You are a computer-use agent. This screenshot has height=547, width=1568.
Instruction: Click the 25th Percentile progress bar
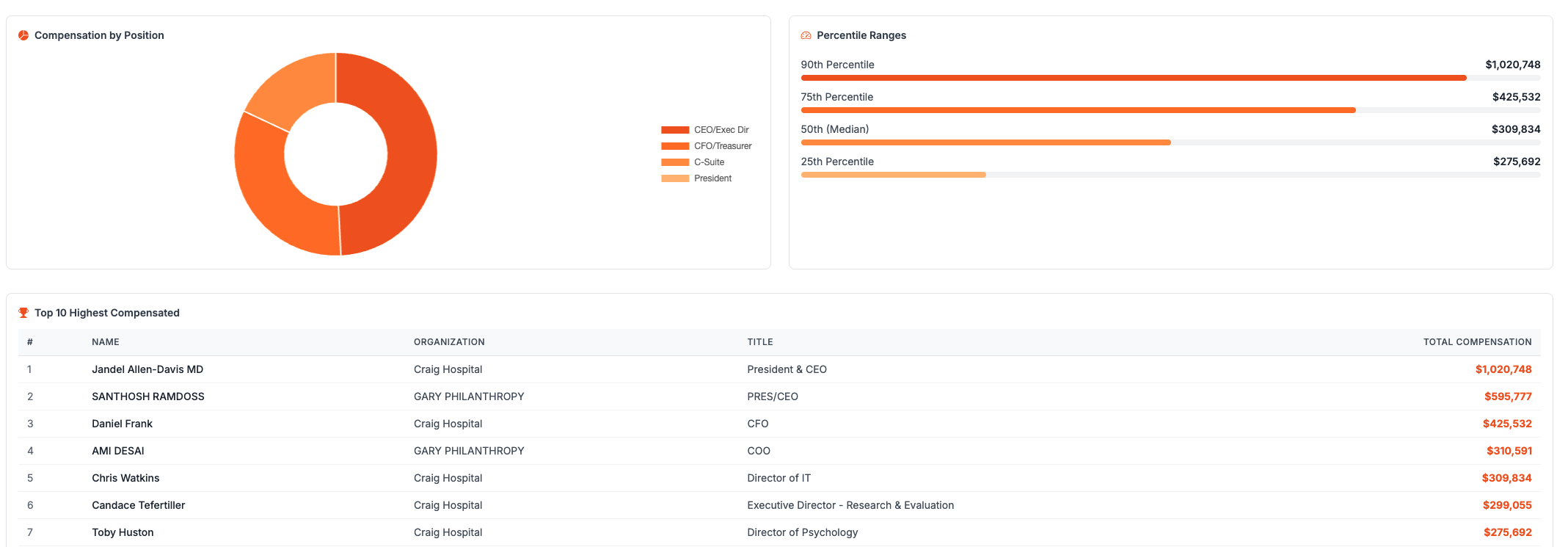pyautogui.click(x=893, y=175)
